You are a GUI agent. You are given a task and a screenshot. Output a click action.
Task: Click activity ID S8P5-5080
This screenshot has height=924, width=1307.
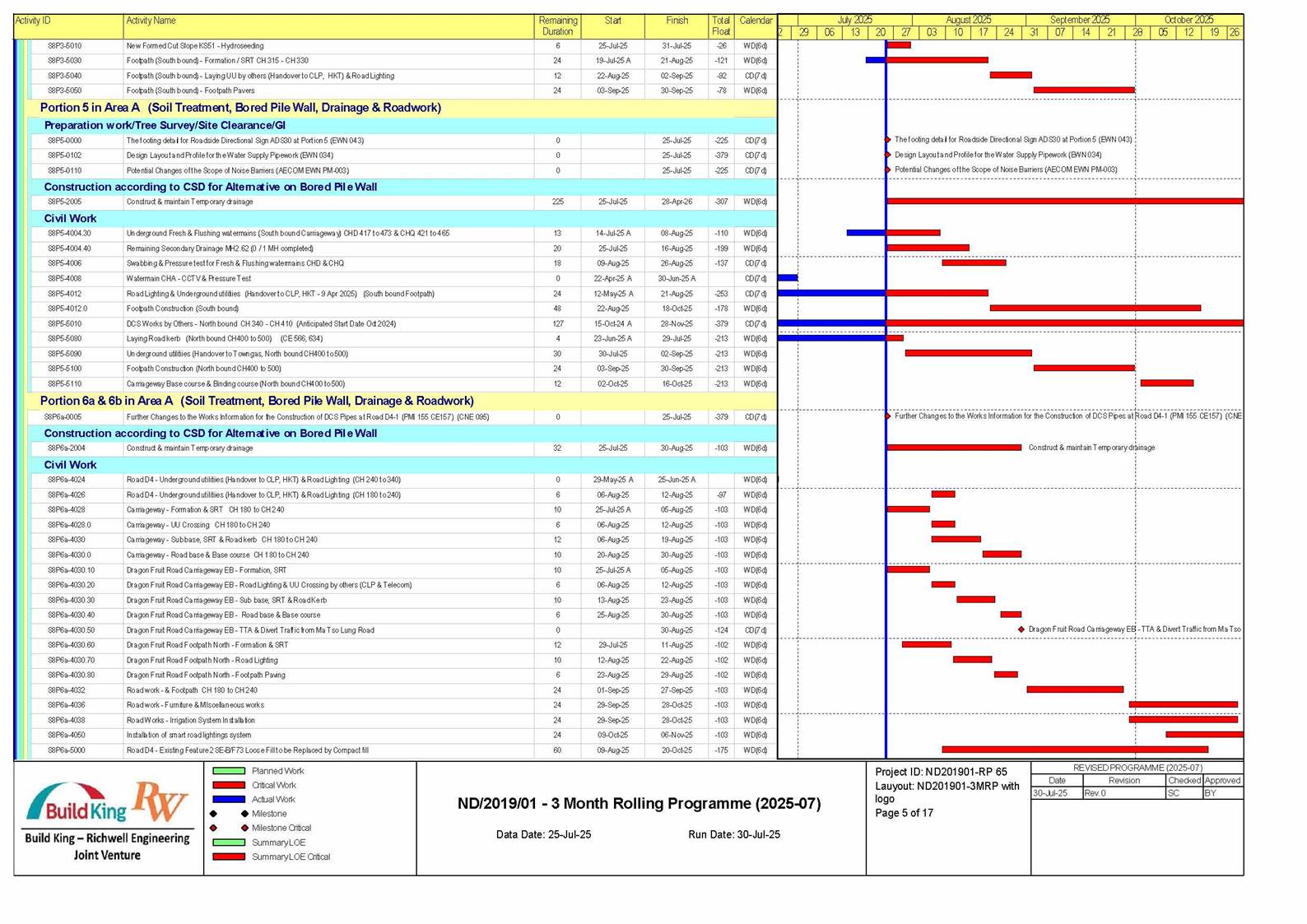(64, 338)
